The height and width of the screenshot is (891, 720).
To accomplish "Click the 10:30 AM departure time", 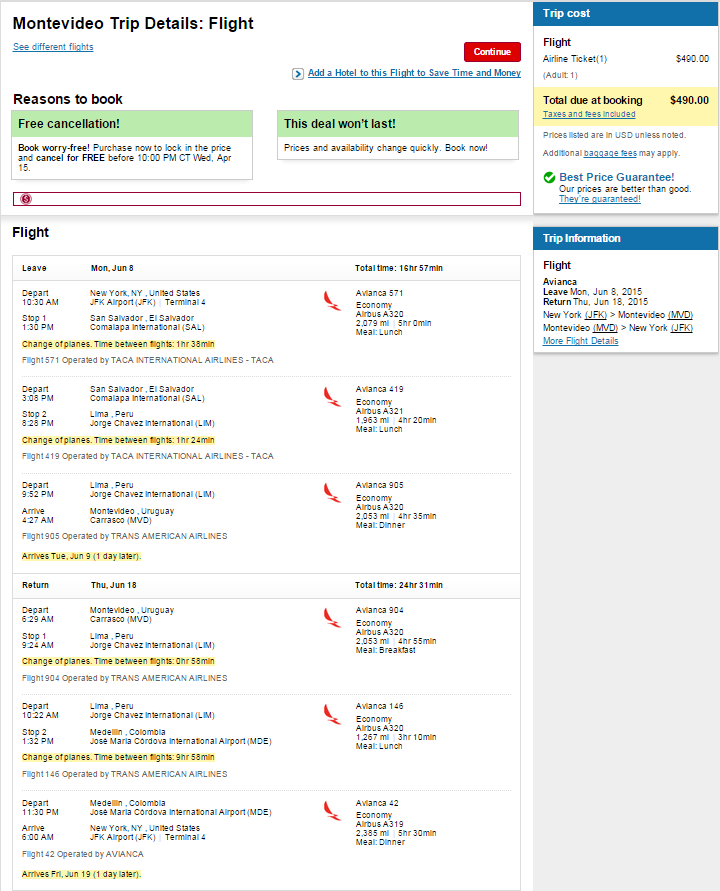I will point(40,302).
